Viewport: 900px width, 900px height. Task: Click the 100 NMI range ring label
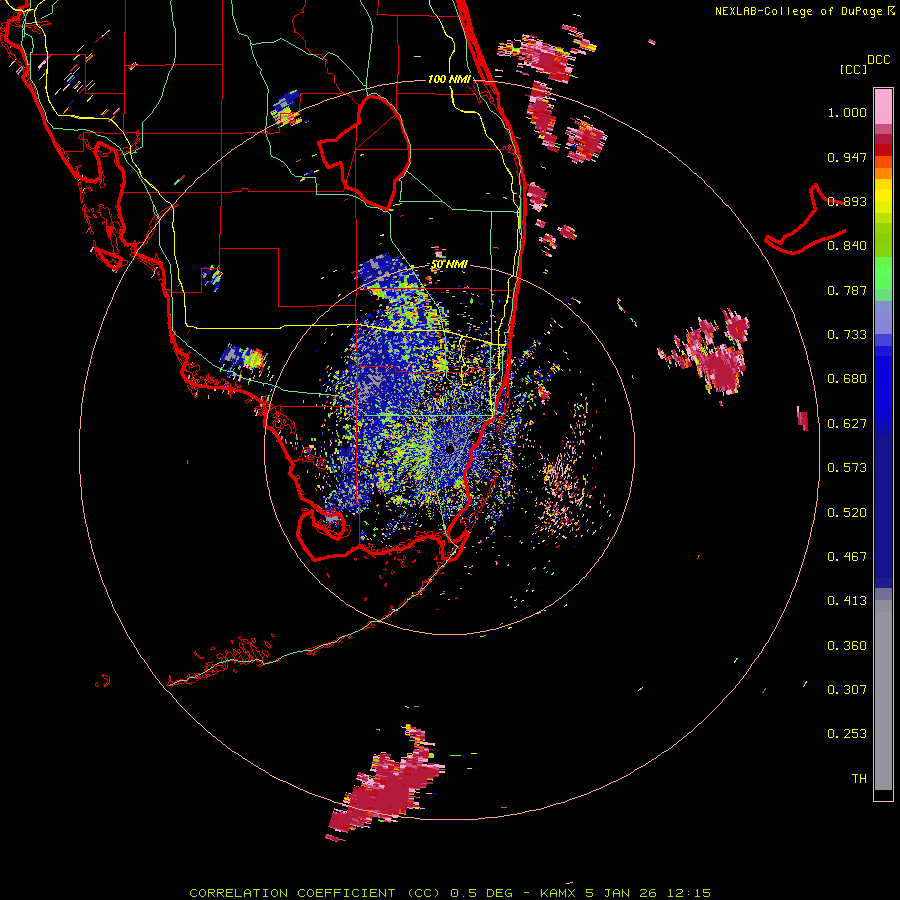[x=449, y=79]
